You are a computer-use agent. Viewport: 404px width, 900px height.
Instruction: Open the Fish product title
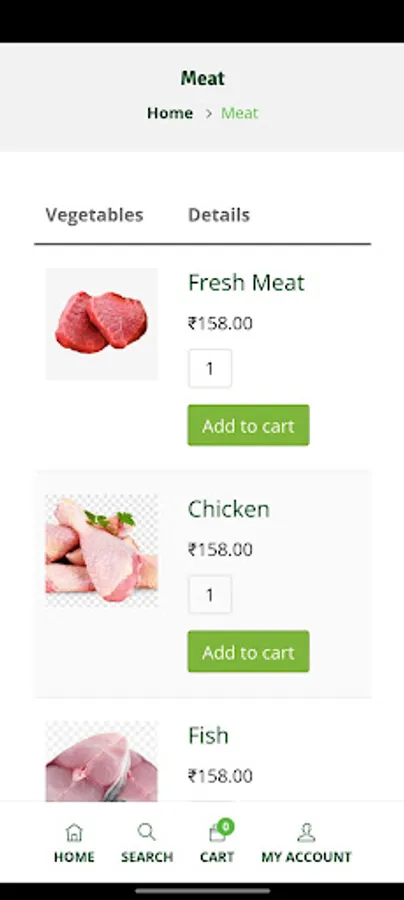point(208,735)
